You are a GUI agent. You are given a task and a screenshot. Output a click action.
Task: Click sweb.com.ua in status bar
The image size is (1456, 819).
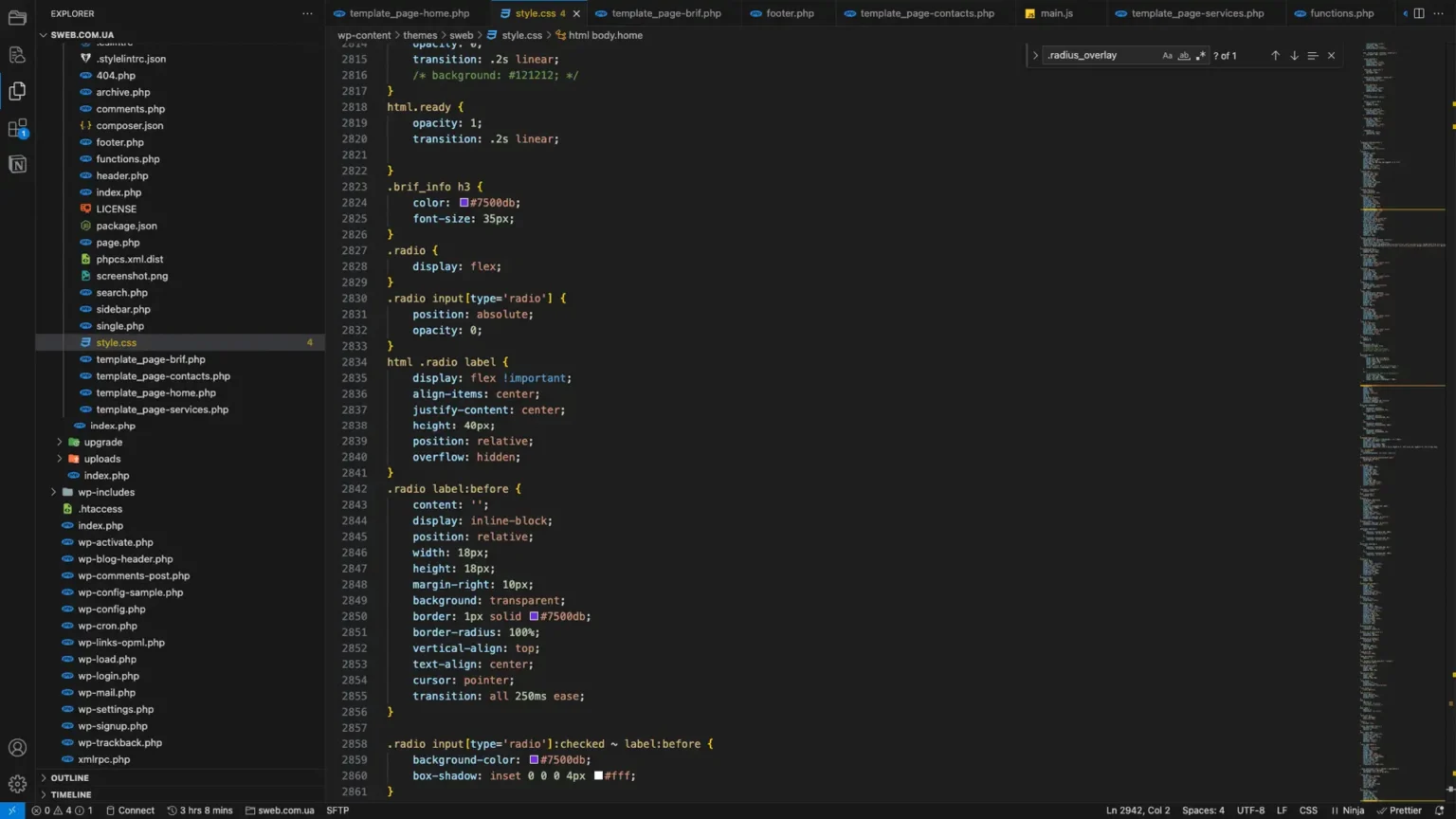click(x=280, y=810)
